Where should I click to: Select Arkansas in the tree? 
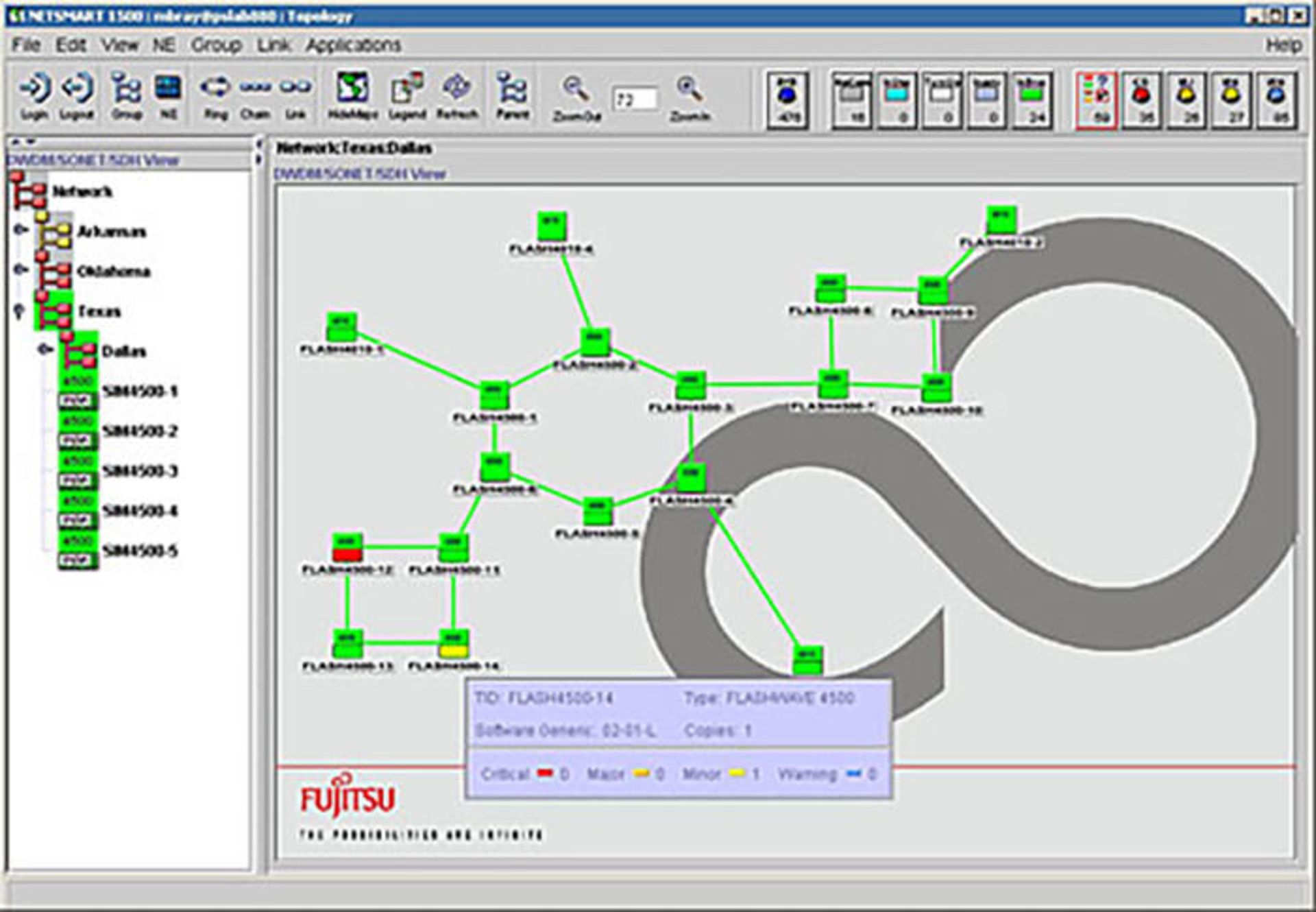click(x=111, y=231)
